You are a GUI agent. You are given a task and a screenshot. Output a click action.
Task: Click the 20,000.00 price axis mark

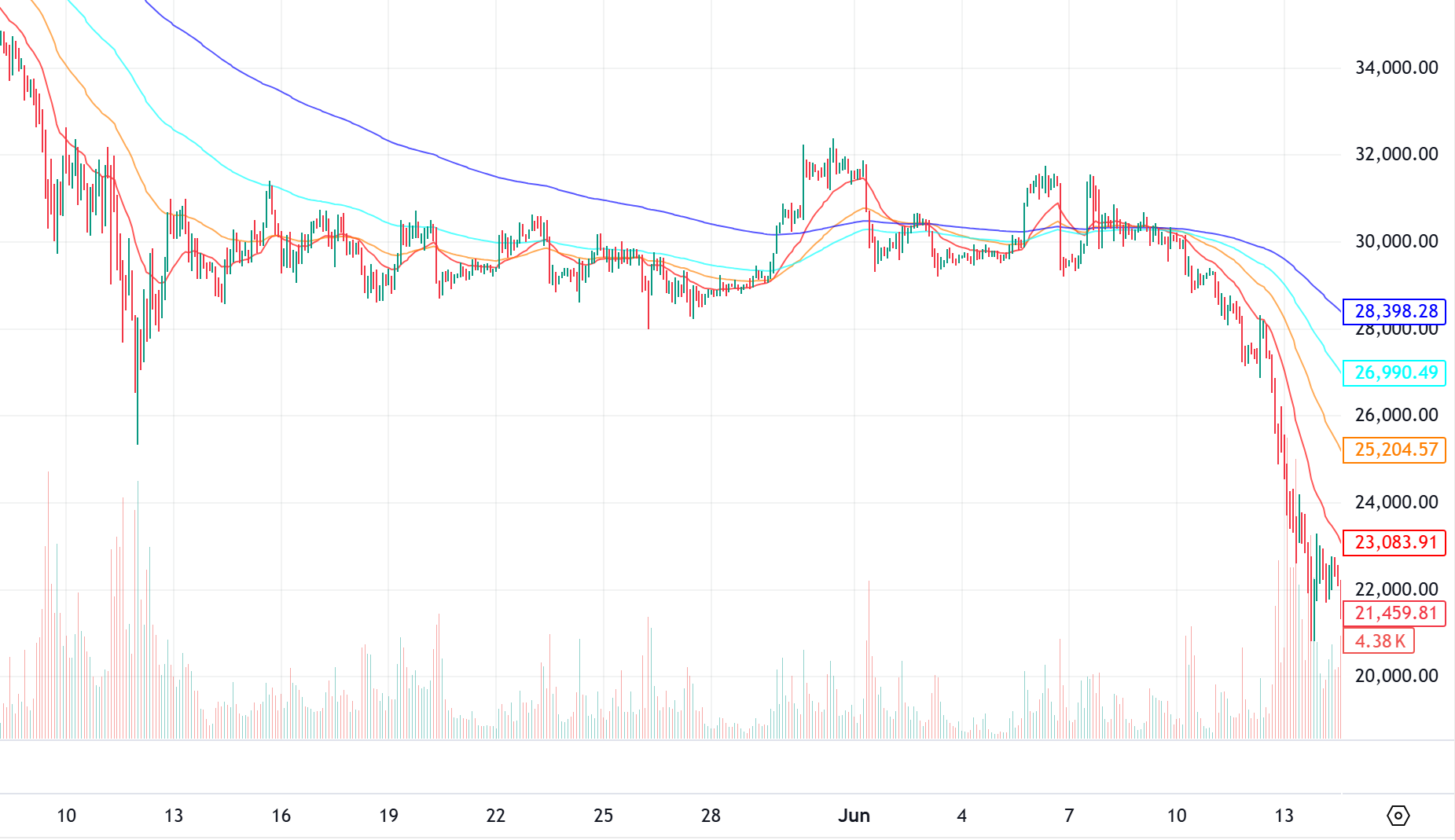[x=1396, y=676]
